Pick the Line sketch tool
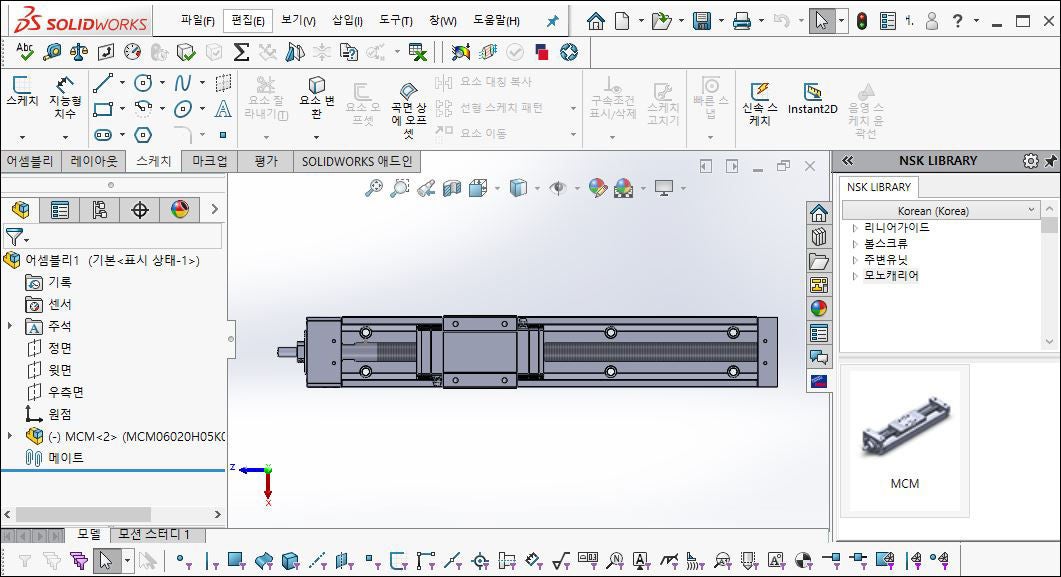The width and height of the screenshot is (1061, 577). (x=104, y=82)
